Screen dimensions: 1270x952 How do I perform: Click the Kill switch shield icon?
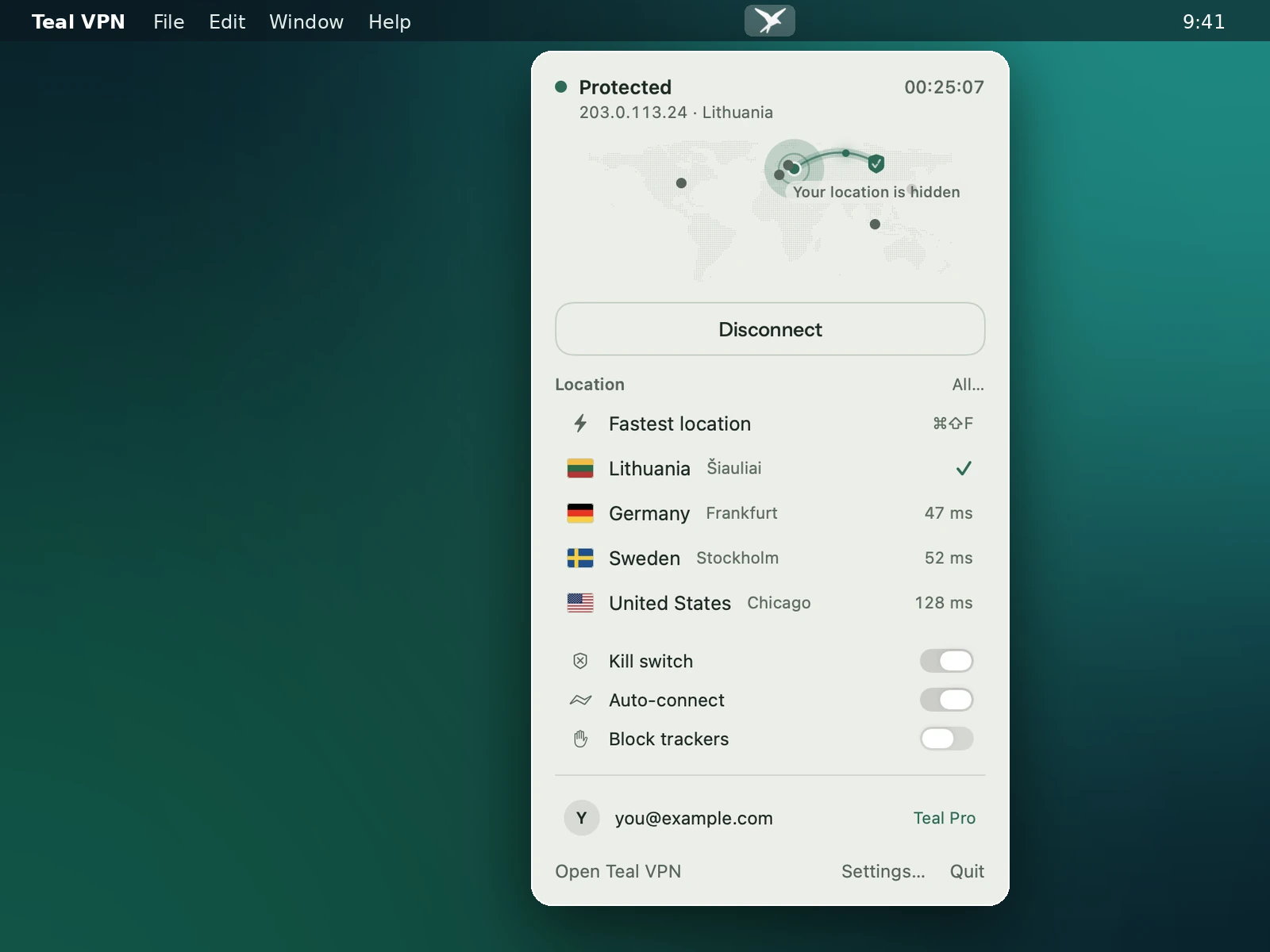(580, 661)
